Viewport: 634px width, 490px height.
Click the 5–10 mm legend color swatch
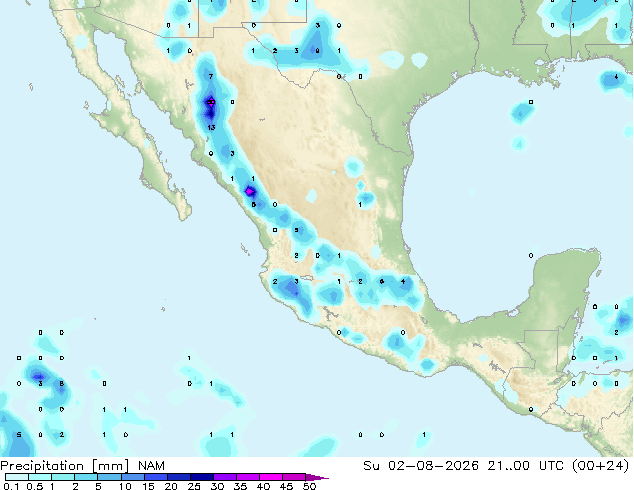tap(109, 477)
